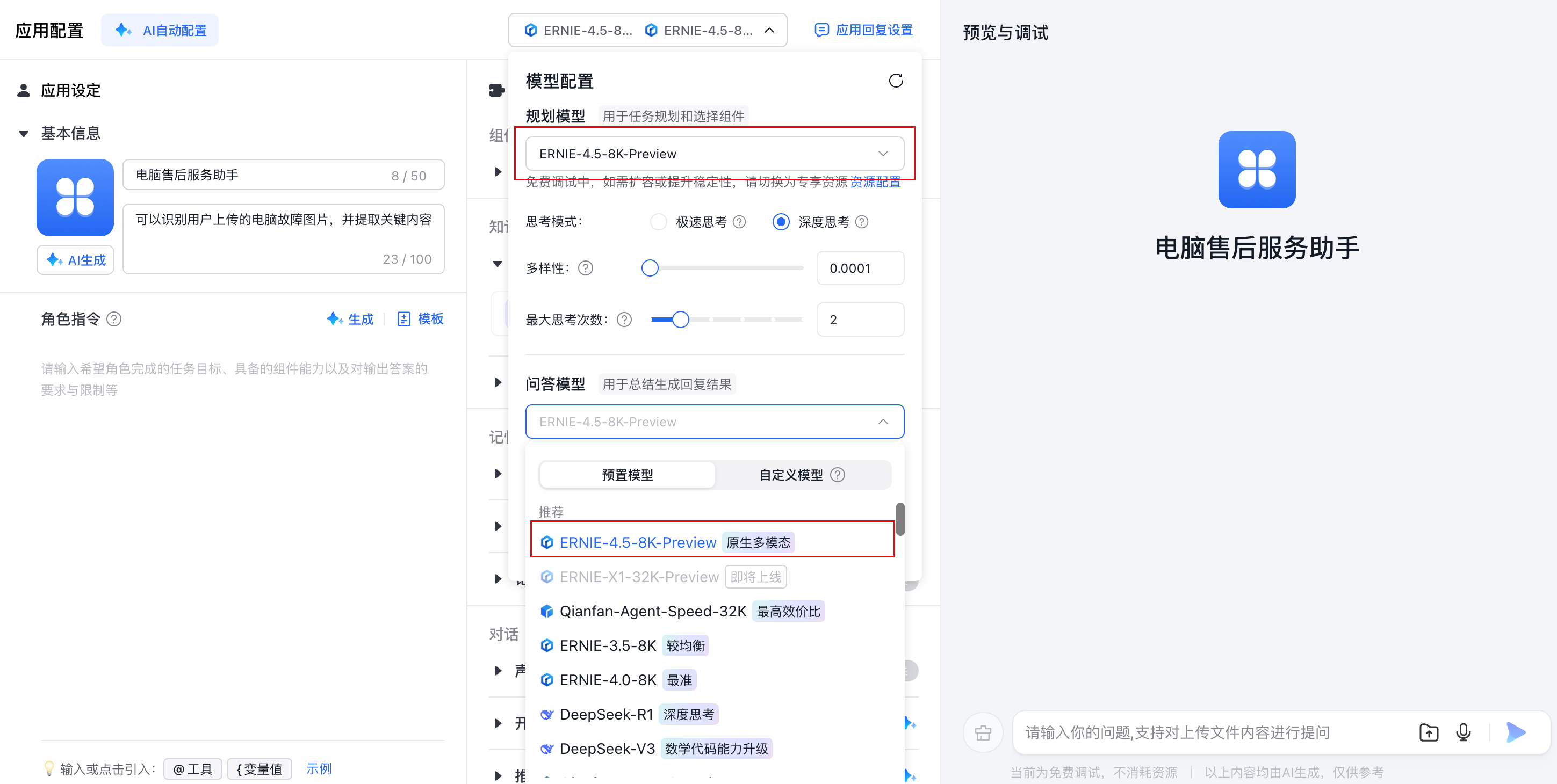Select the 深度思考 radio button
Viewport: 1557px width, 784px height.
click(780, 222)
